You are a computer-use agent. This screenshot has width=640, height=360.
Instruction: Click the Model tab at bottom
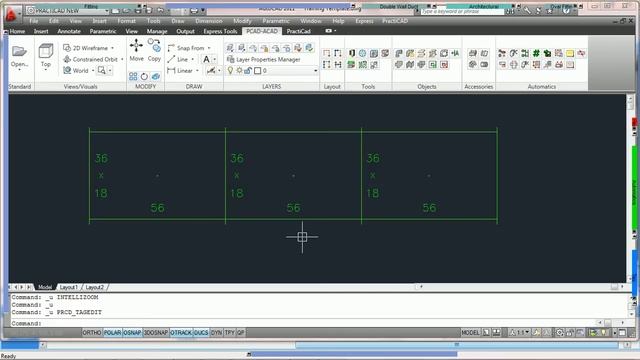click(x=45, y=287)
